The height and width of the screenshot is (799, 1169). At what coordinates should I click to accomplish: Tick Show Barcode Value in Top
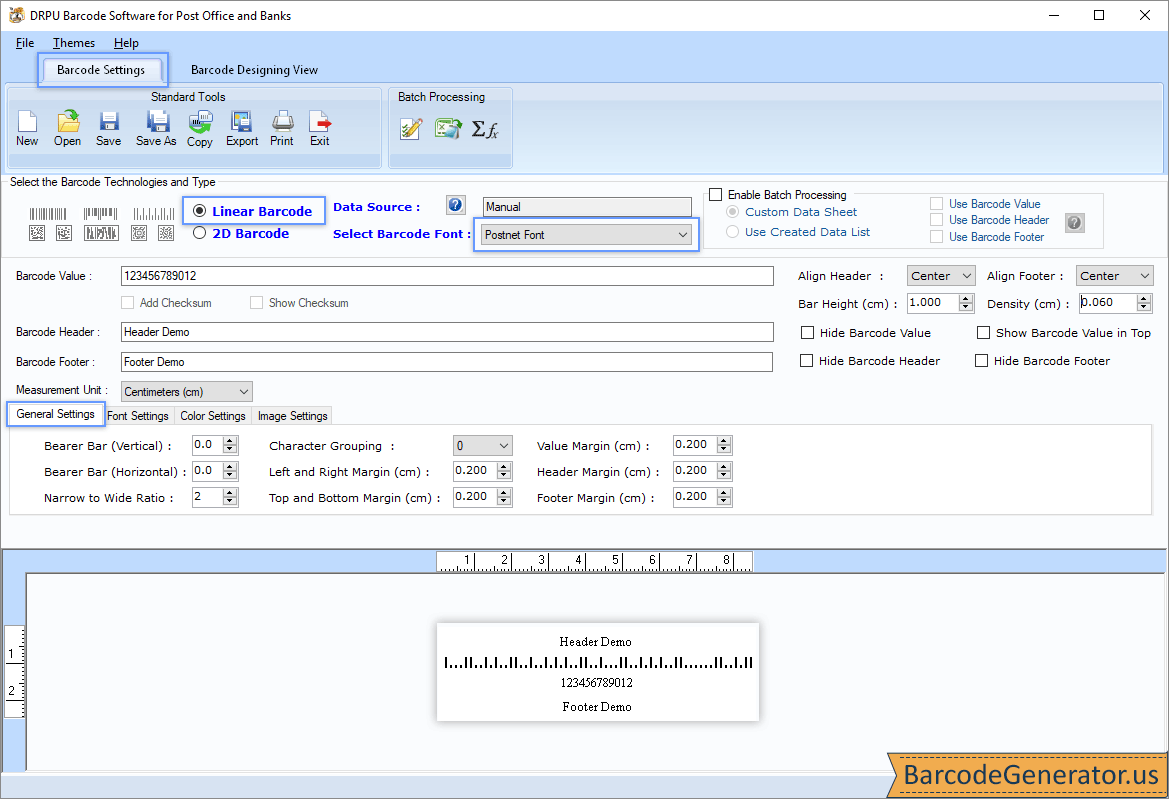coord(983,332)
